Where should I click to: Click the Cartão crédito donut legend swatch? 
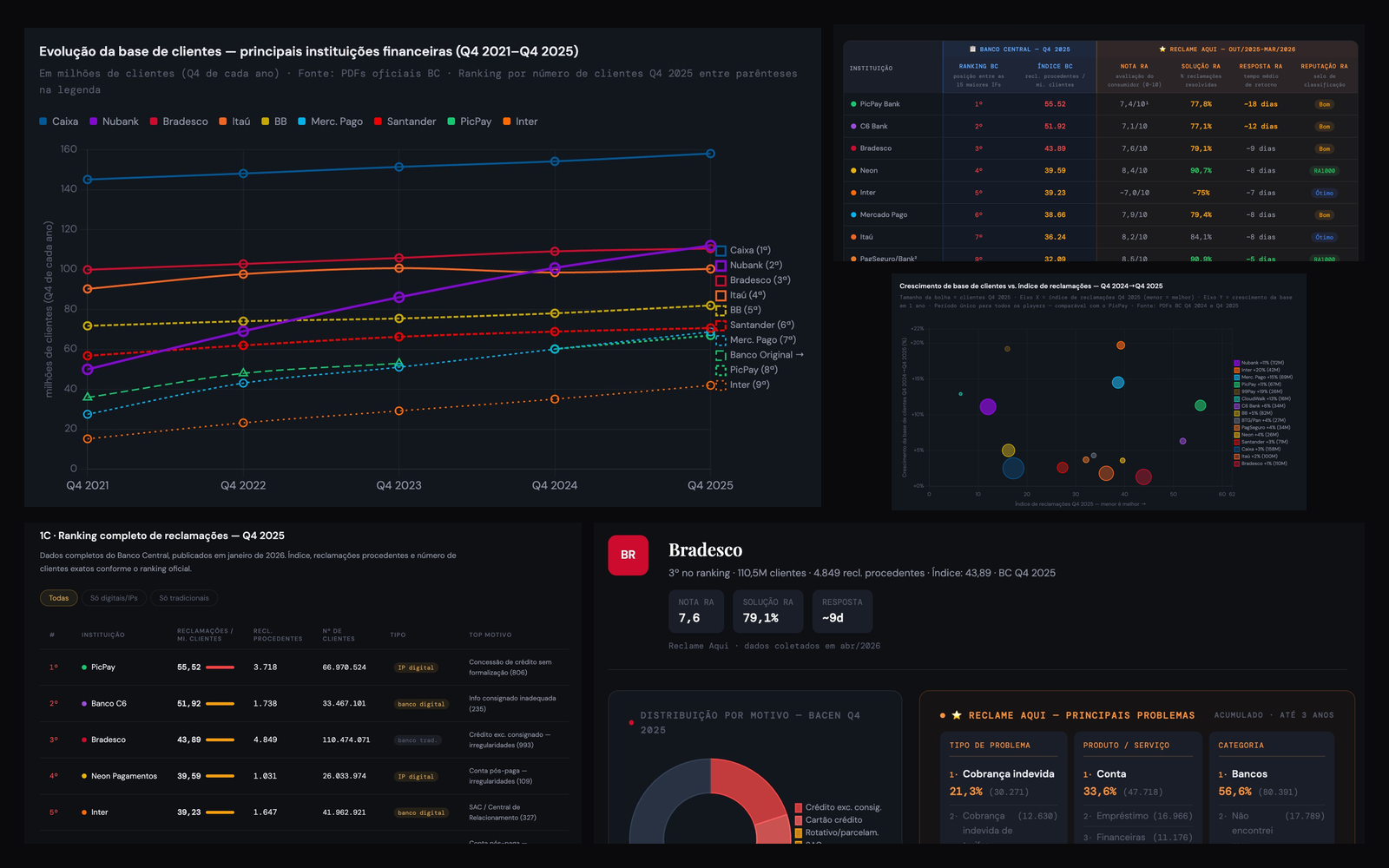point(799,820)
